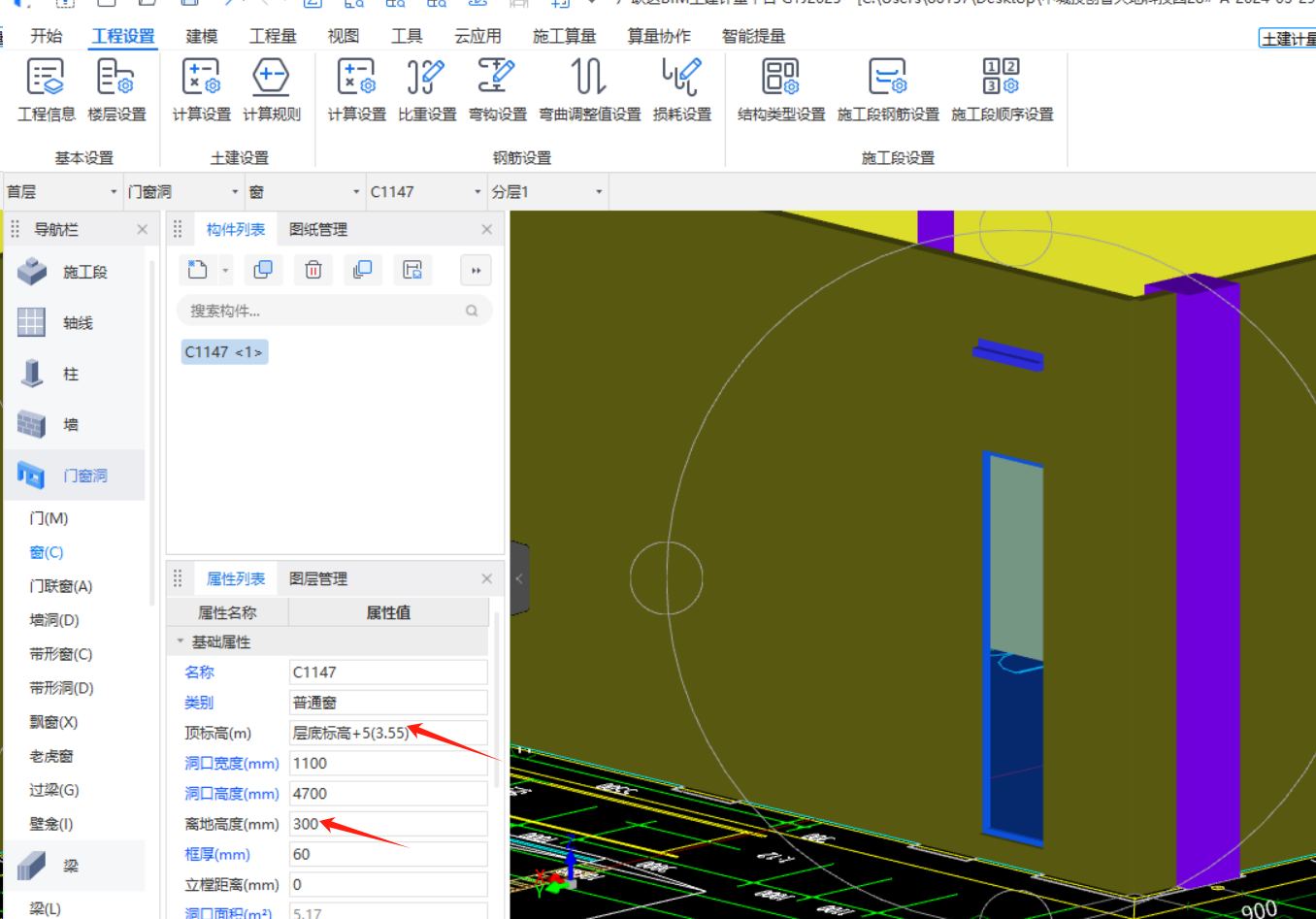
Task: Select 轴线 in navigation bar
Action: [x=75, y=322]
